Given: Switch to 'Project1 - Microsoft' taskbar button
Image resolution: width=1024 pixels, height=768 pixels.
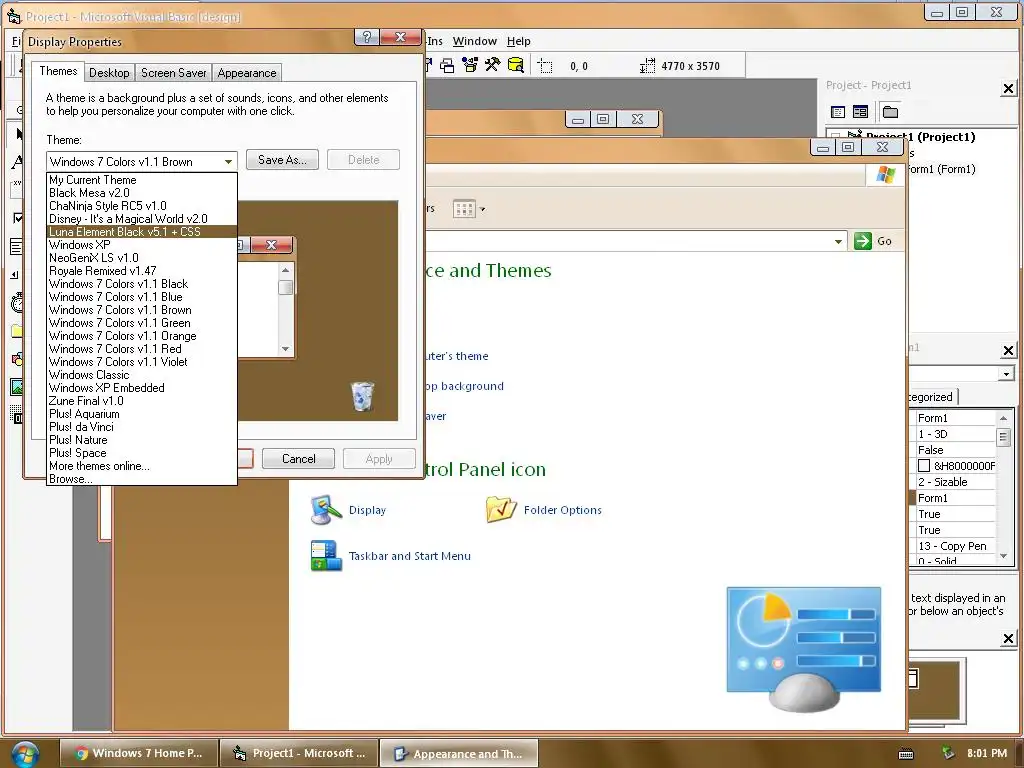Looking at the screenshot, I should pos(298,753).
